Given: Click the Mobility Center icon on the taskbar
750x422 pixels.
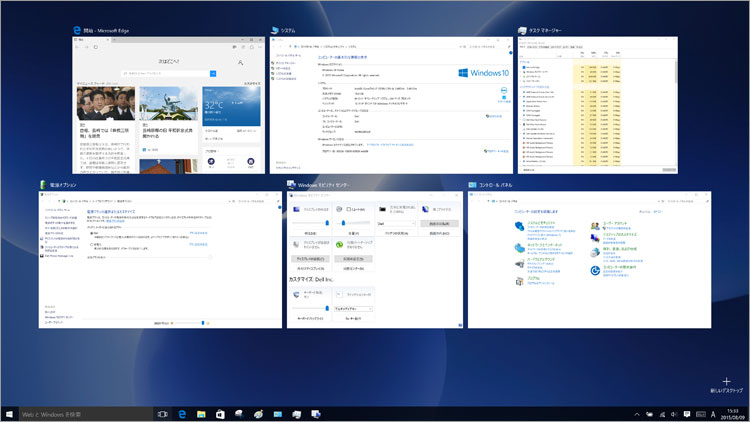Looking at the screenshot, I should (316, 414).
